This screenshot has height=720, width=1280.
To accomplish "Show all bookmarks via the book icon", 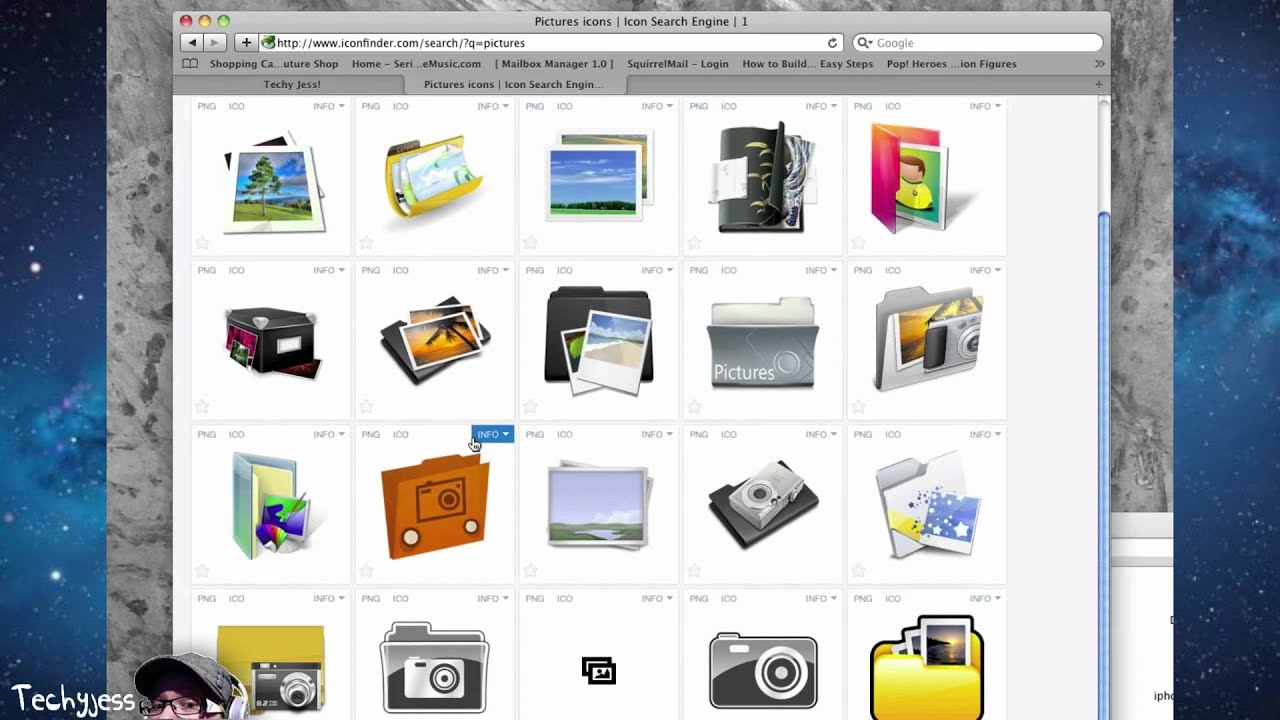I will point(190,64).
